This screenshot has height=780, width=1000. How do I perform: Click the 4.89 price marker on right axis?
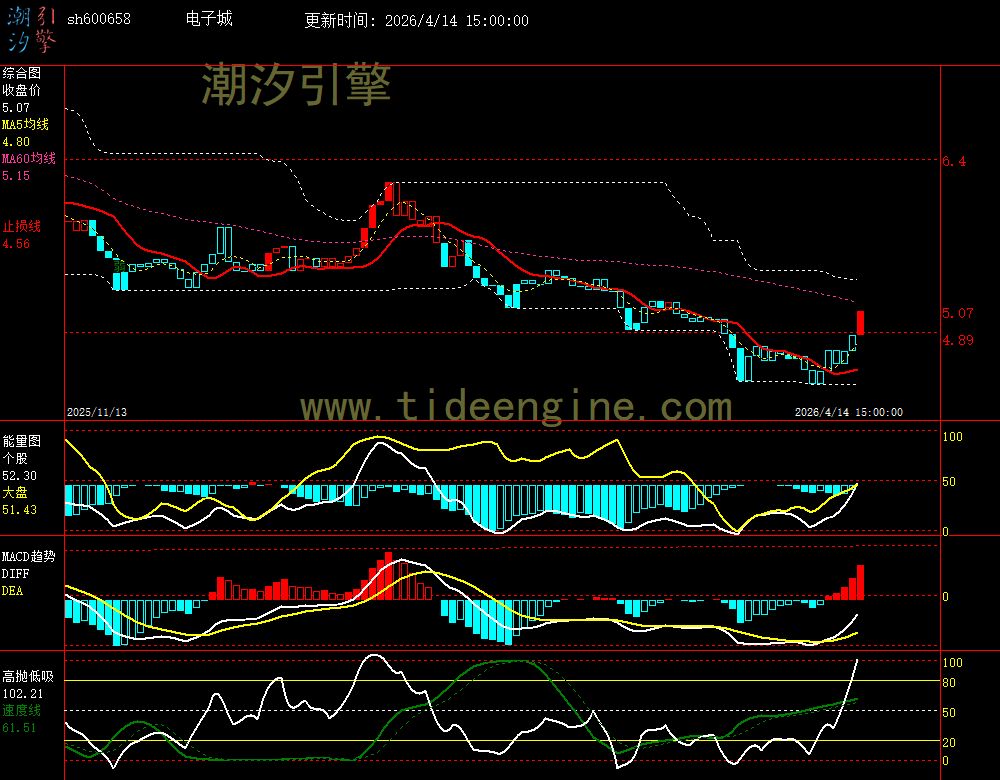(x=957, y=340)
